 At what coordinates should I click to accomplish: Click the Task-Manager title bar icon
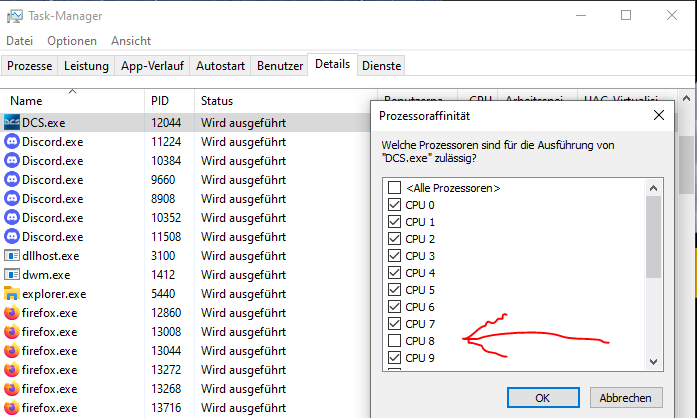tap(15, 16)
